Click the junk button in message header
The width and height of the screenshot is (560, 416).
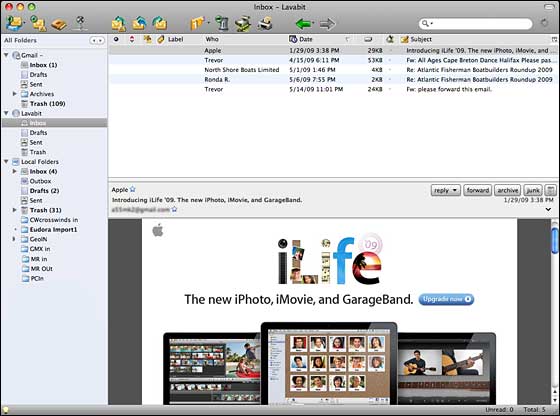[533, 190]
